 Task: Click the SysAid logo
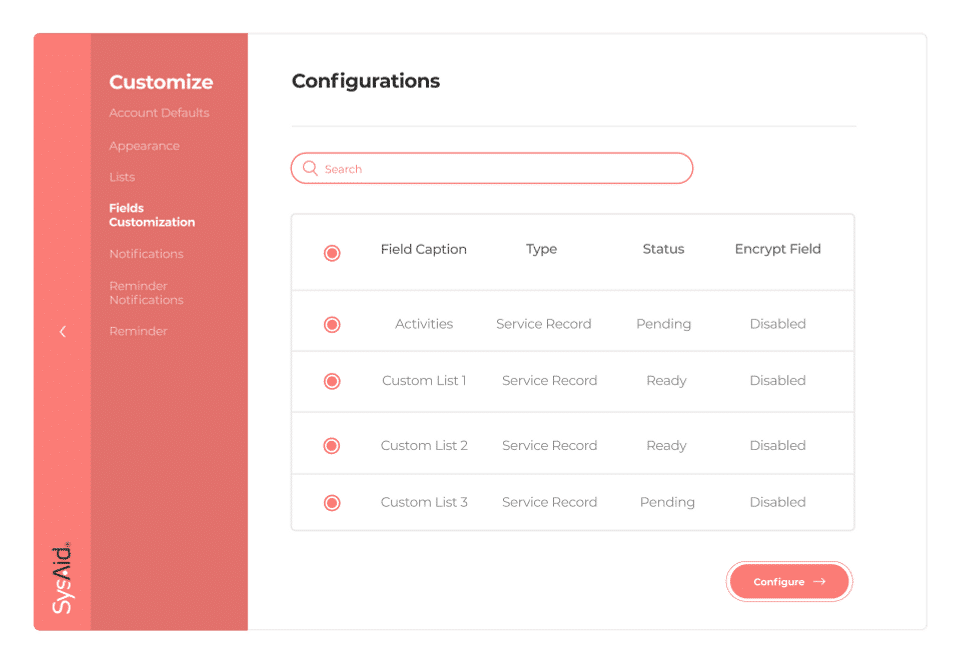coord(62,578)
